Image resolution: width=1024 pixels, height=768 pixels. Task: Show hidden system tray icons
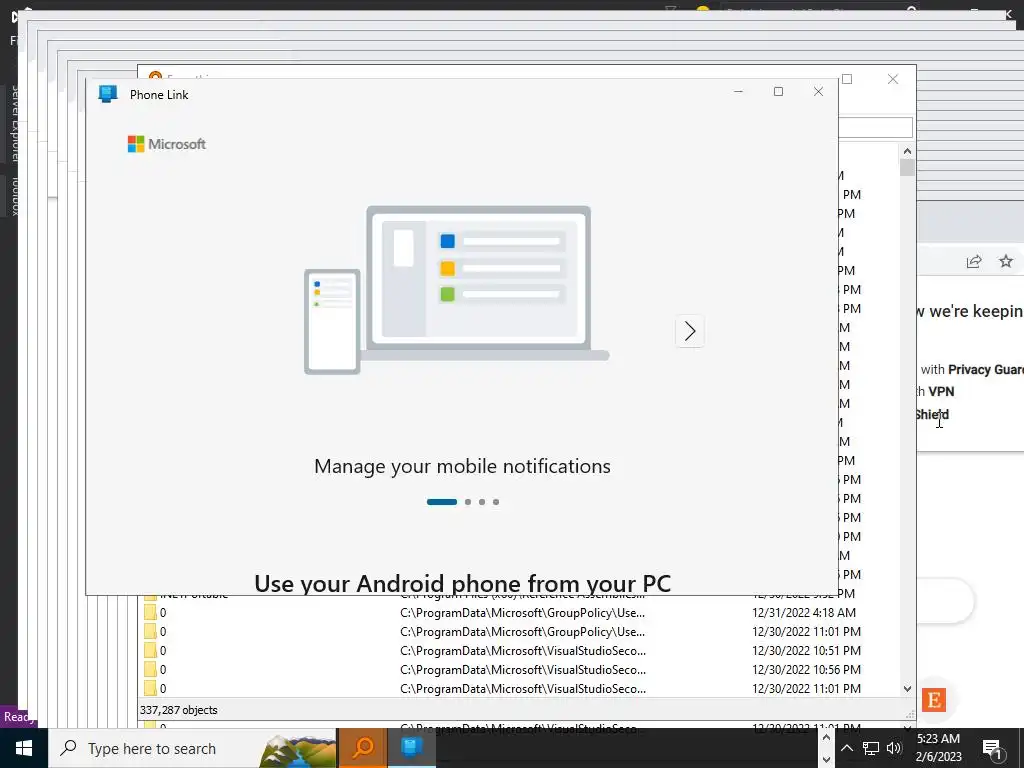point(846,748)
